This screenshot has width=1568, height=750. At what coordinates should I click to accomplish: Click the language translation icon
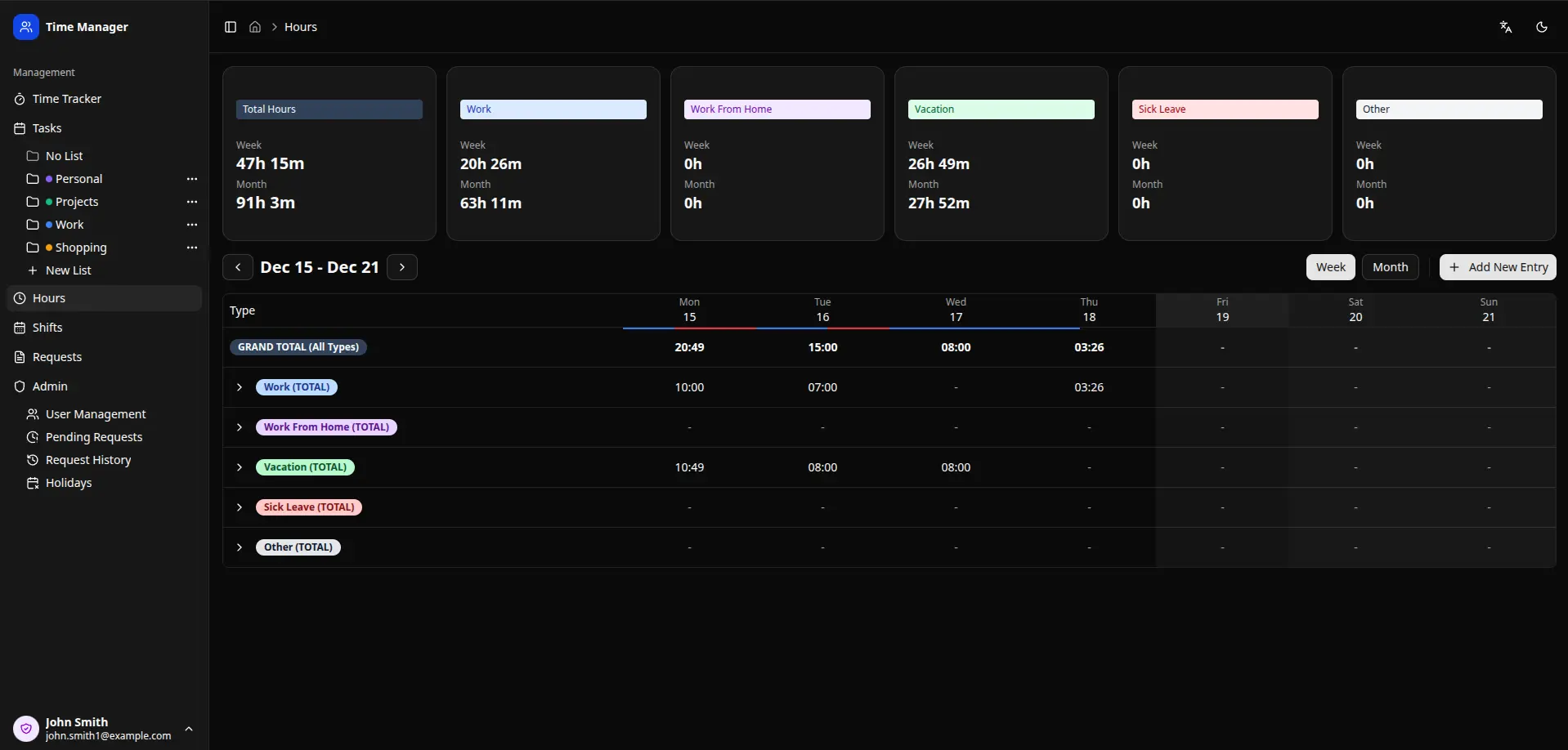point(1507,27)
